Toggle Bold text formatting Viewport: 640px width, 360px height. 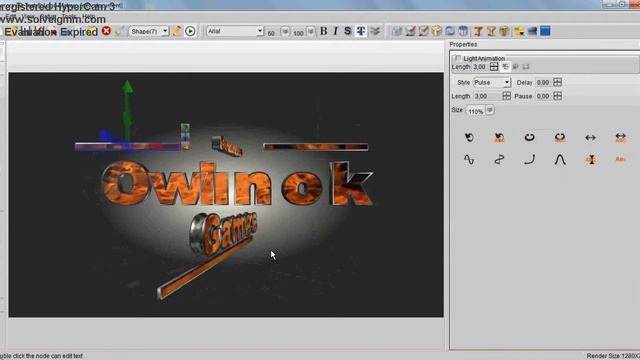(x=324, y=31)
